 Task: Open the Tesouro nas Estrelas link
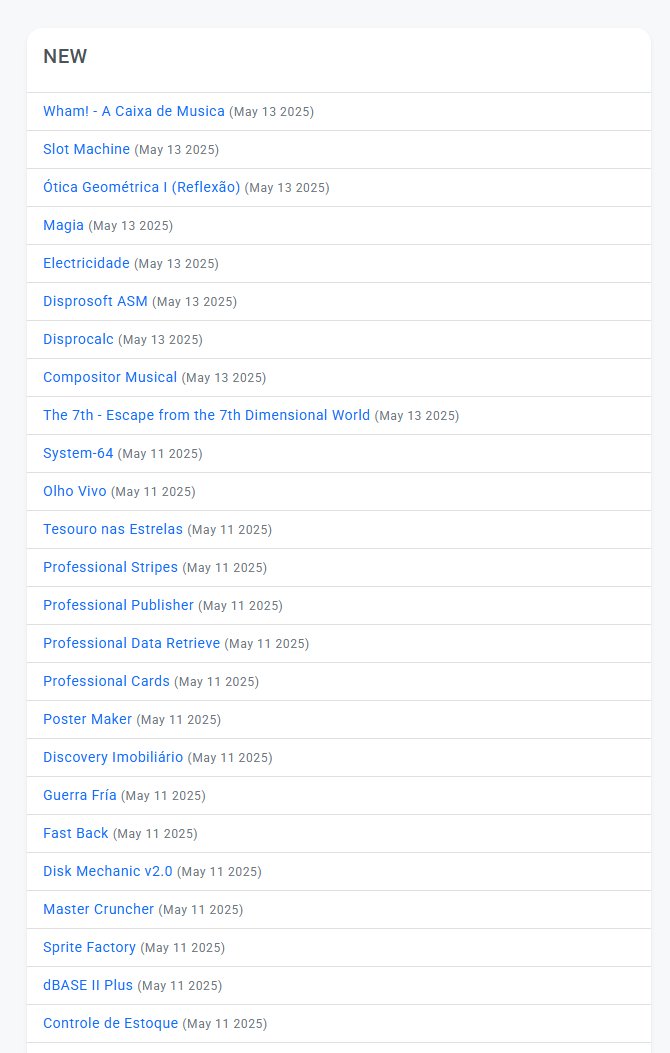point(113,529)
